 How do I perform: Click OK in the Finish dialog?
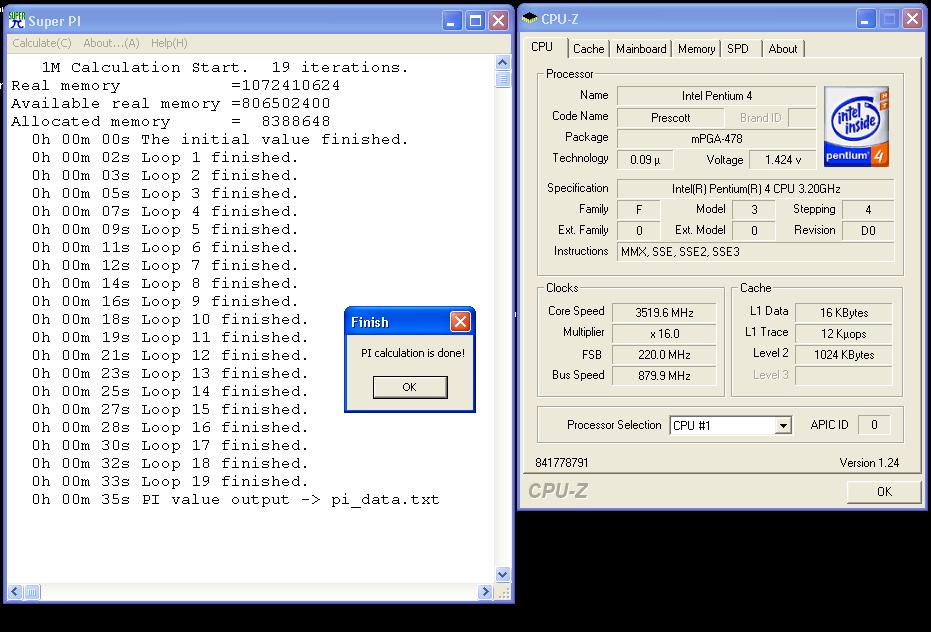coord(410,387)
